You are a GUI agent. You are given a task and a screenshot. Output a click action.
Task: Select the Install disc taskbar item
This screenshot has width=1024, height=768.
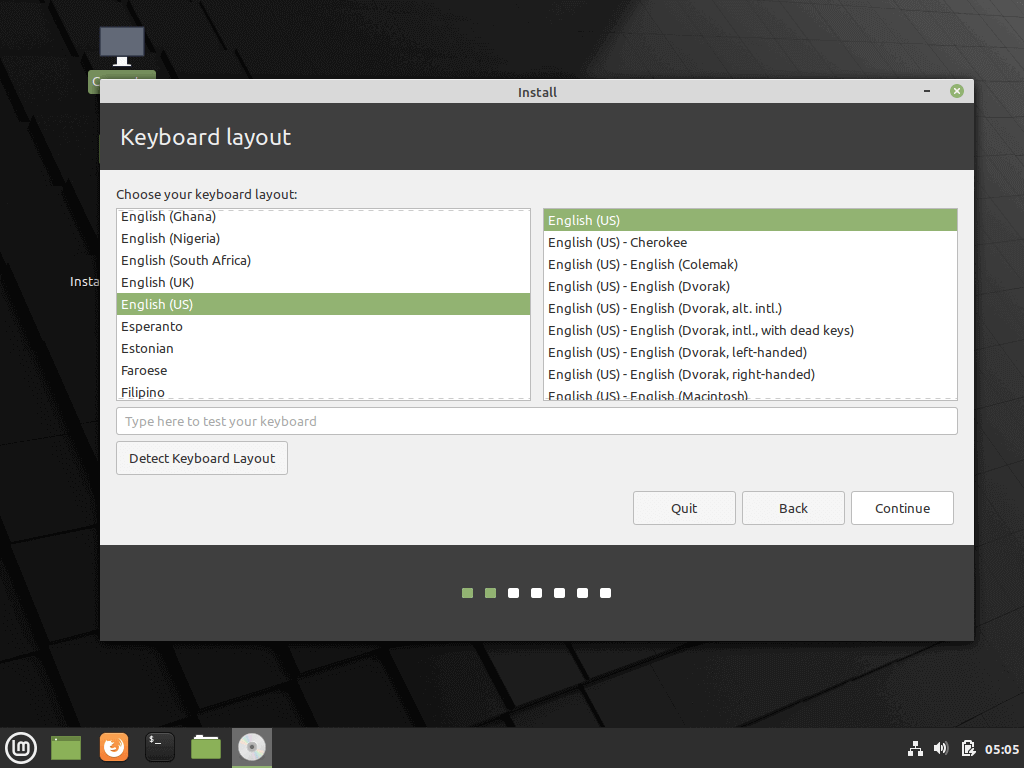click(x=252, y=747)
